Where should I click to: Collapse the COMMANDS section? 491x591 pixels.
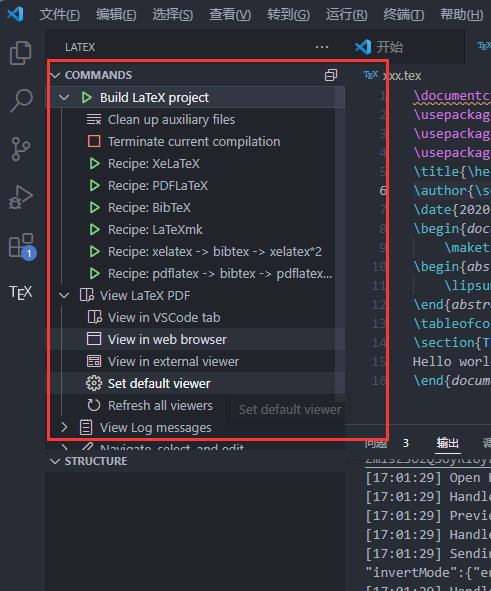[x=55, y=75]
